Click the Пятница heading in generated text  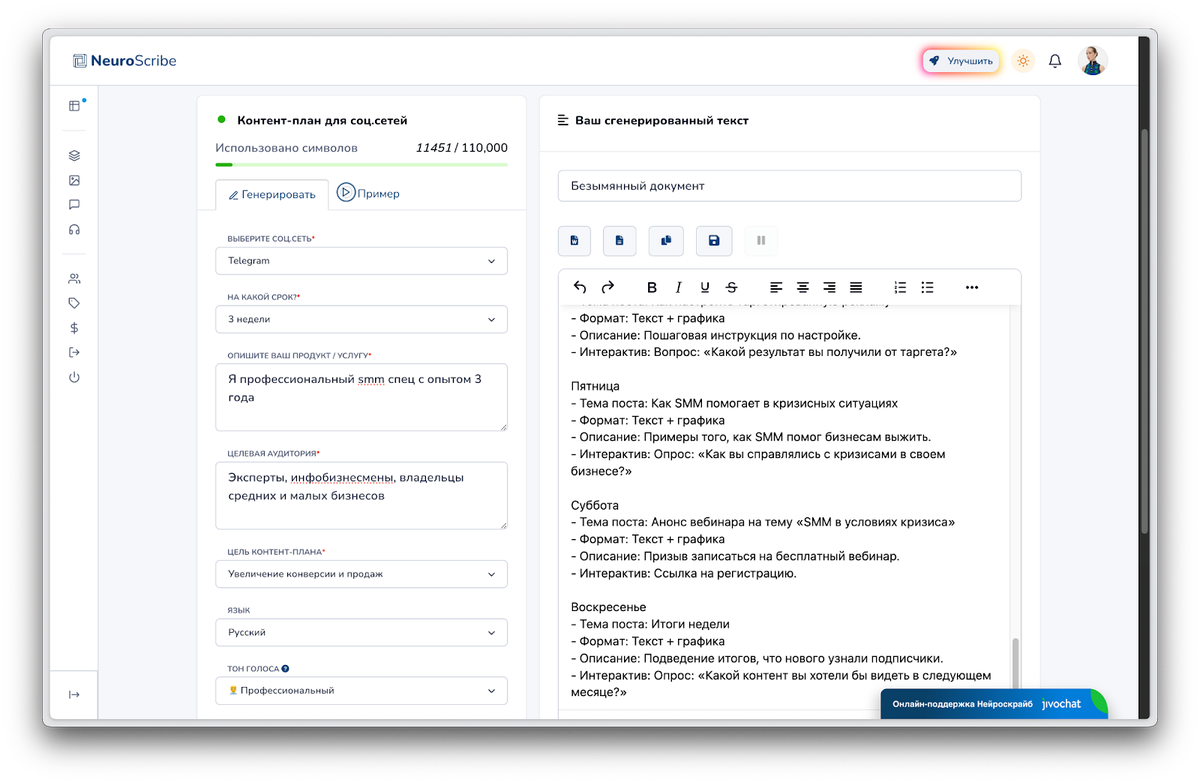point(596,386)
